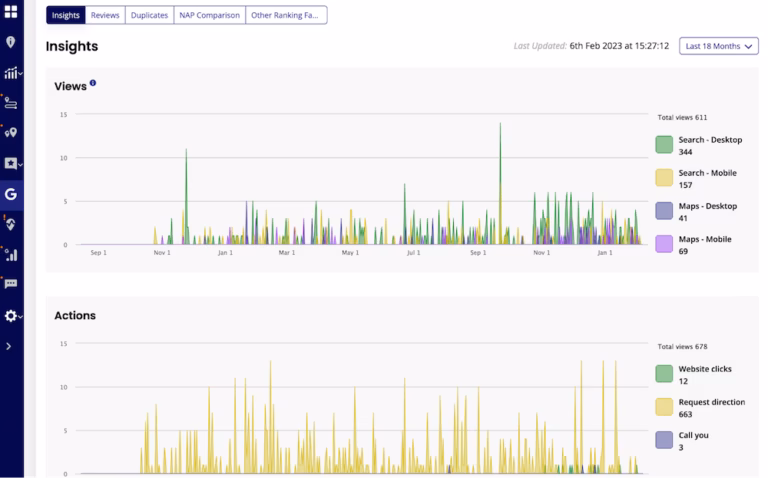The height and width of the screenshot is (478, 768).
Task: Click the bar chart signal icon in sidebar
Action: tap(11, 254)
